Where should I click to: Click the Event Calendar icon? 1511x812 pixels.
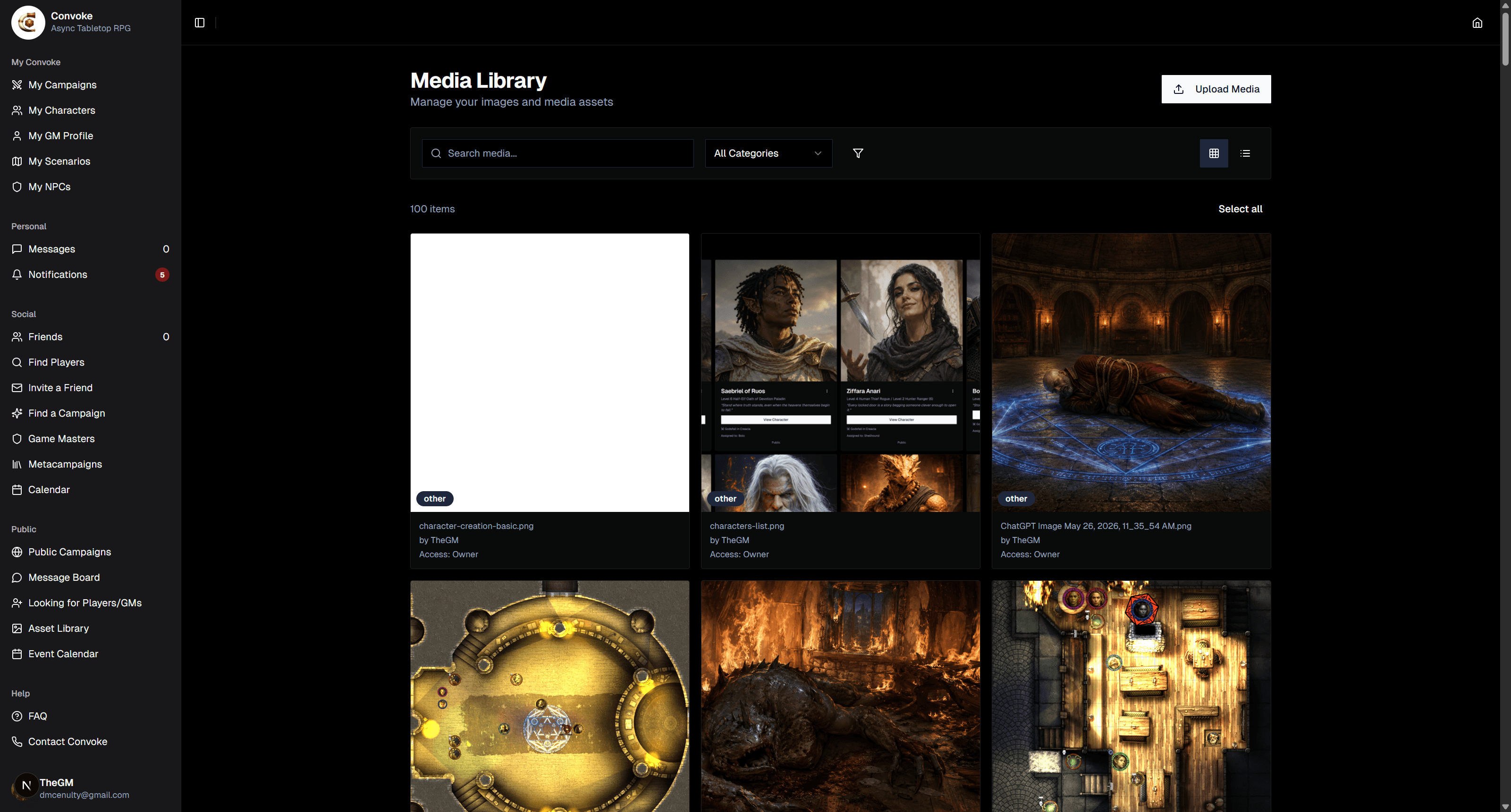(x=17, y=653)
